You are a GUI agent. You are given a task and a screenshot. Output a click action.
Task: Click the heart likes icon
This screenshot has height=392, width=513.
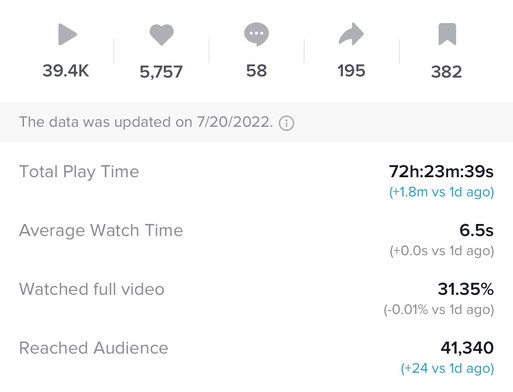[161, 35]
